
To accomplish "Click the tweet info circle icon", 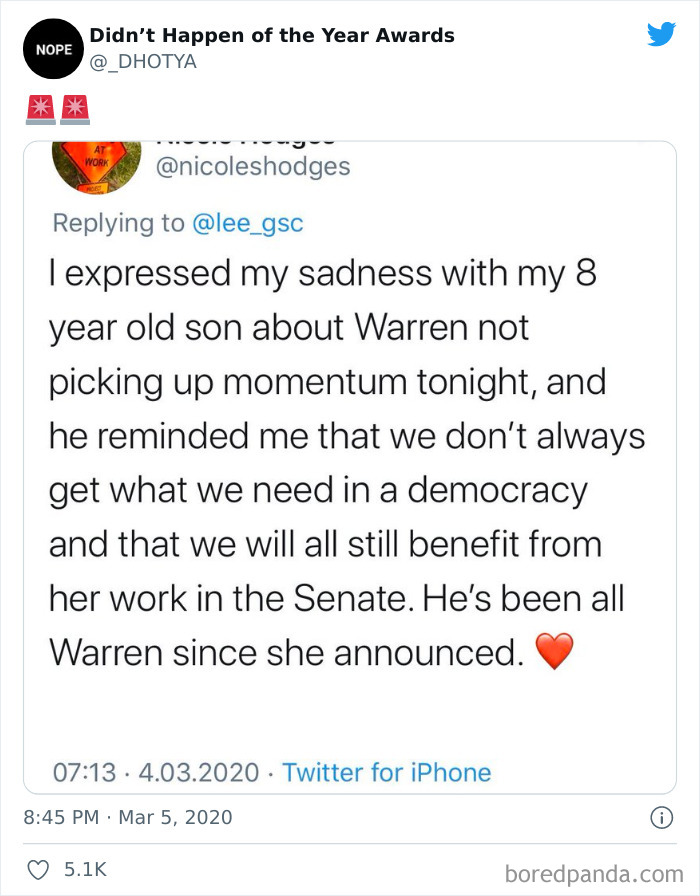I will [x=660, y=817].
